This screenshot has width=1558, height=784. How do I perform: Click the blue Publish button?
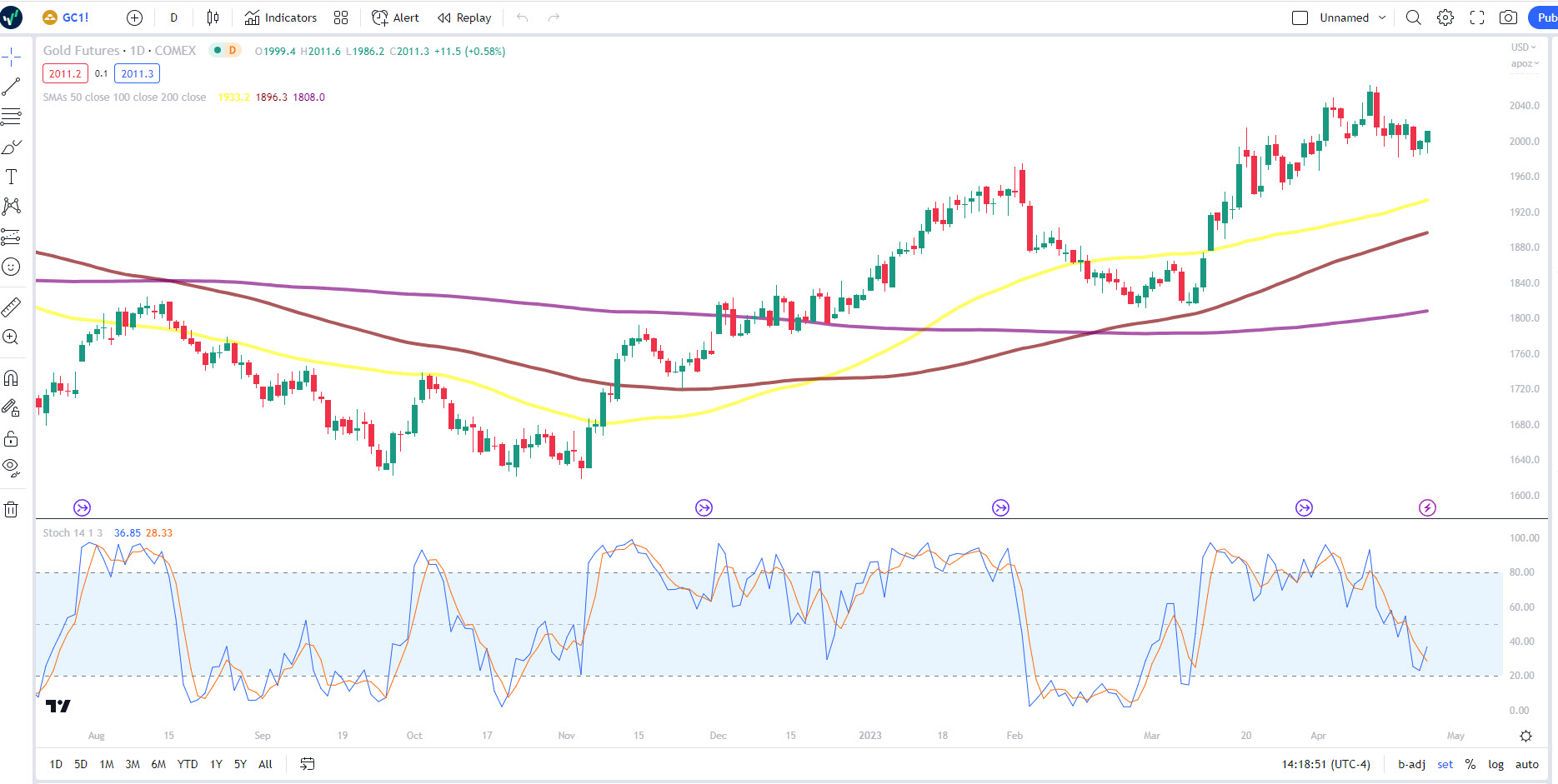pos(1544,17)
